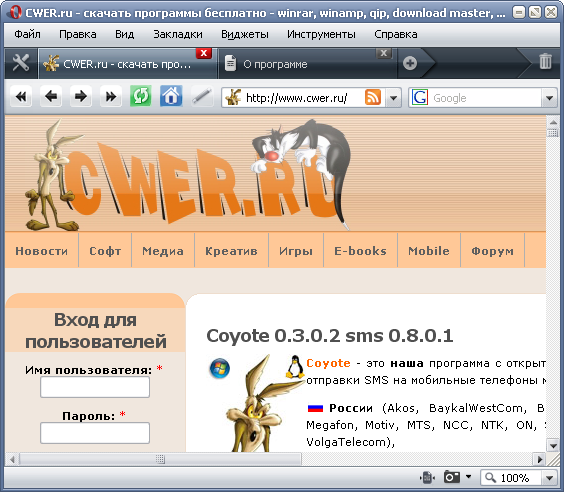Image resolution: width=564 pixels, height=492 pixels.
Task: Expand the address bar history dropdown
Action: pyautogui.click(x=394, y=97)
